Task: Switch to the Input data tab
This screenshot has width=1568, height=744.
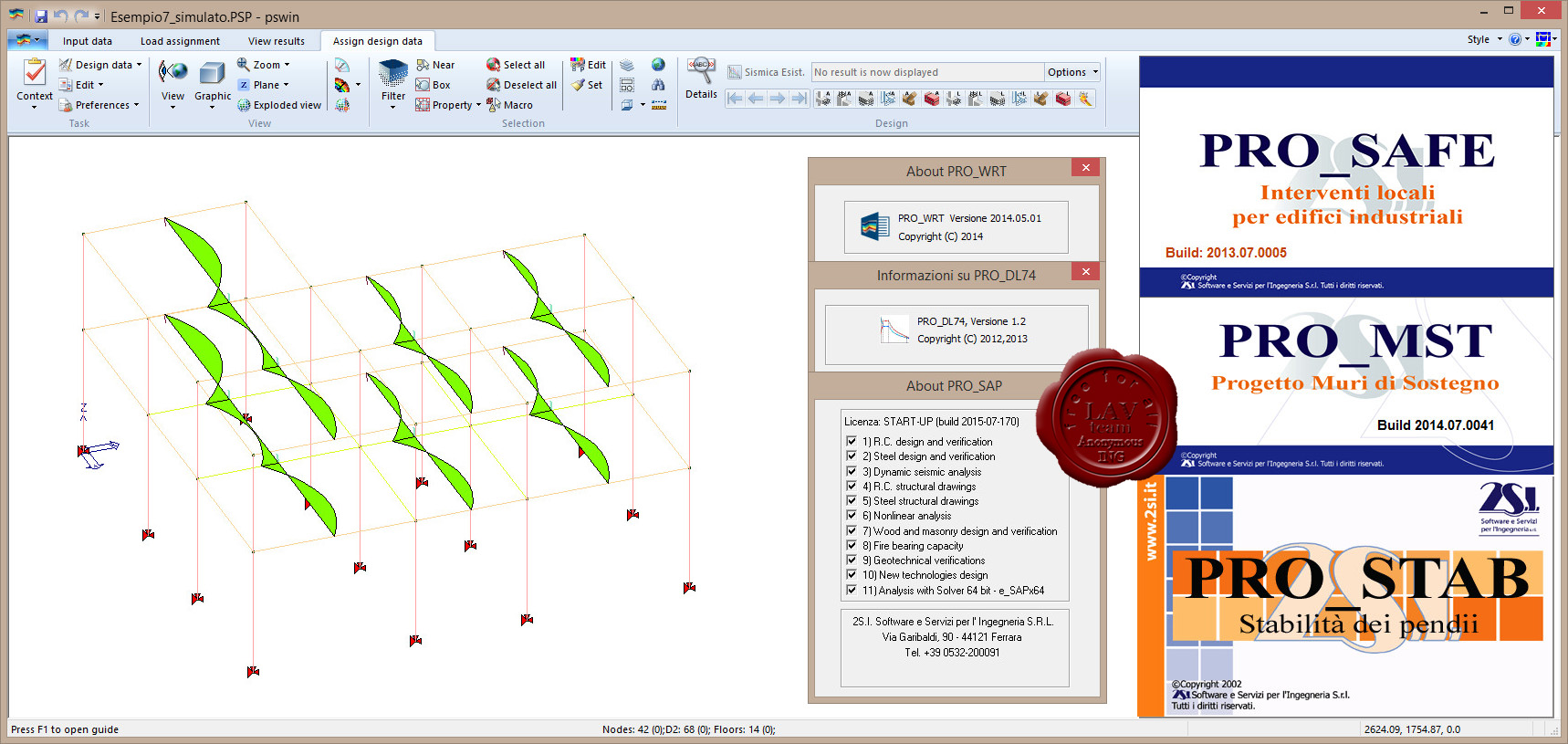Action: coord(88,41)
